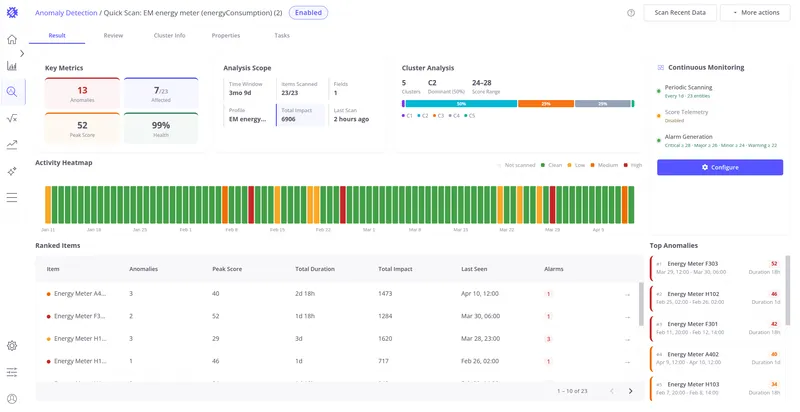800x412 pixels.
Task: Click the 52 Peak Score card
Action: pyautogui.click(x=82, y=128)
